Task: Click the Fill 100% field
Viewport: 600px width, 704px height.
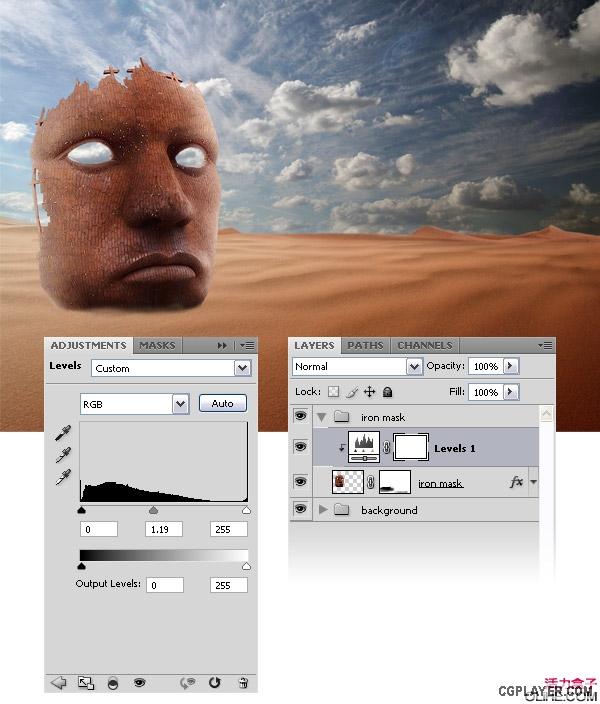Action: click(486, 392)
